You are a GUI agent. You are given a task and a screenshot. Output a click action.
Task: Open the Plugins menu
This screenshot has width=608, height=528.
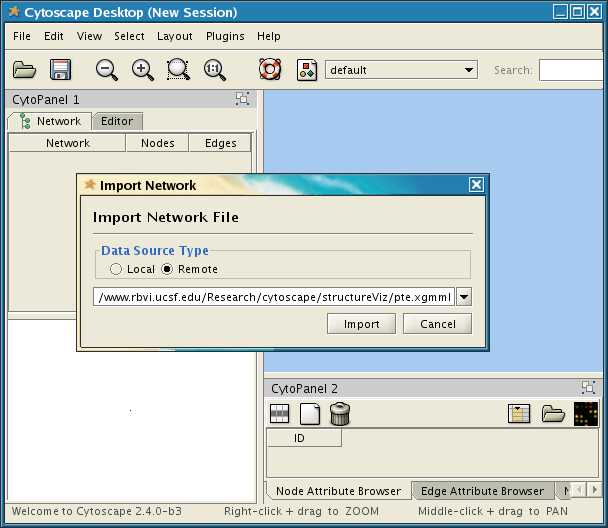(225, 36)
